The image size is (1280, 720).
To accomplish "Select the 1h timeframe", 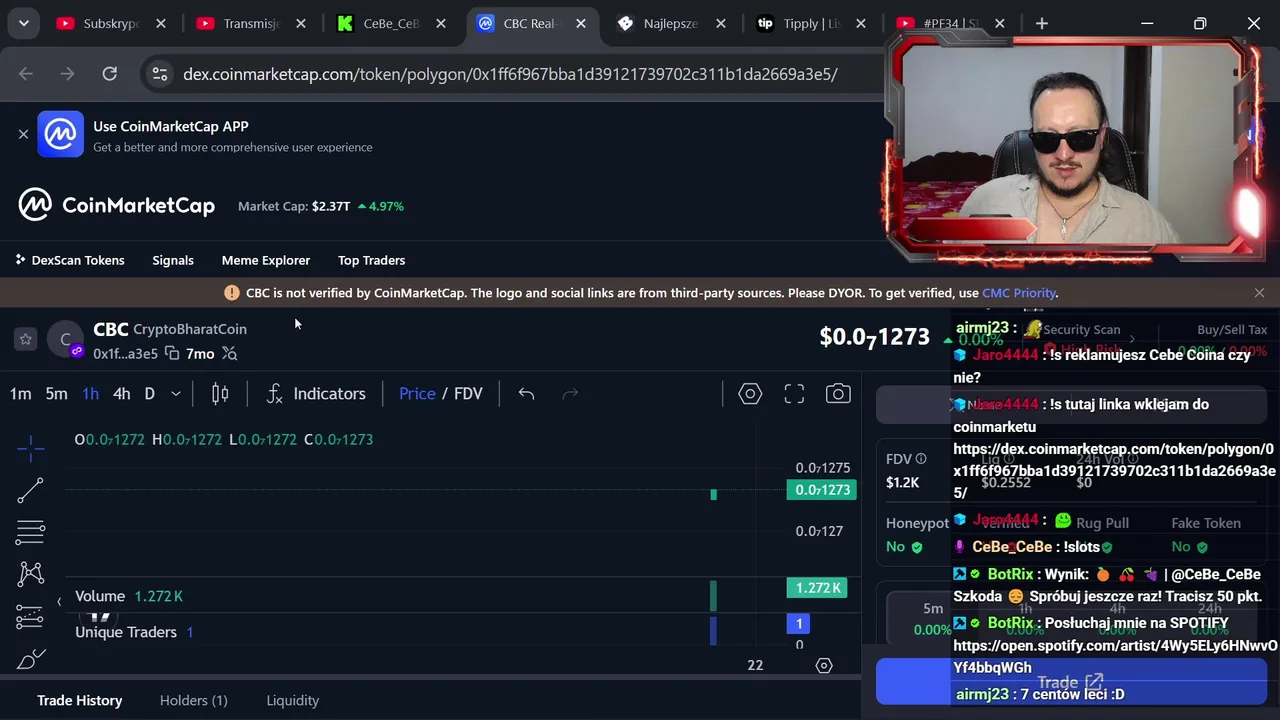I will click(90, 394).
